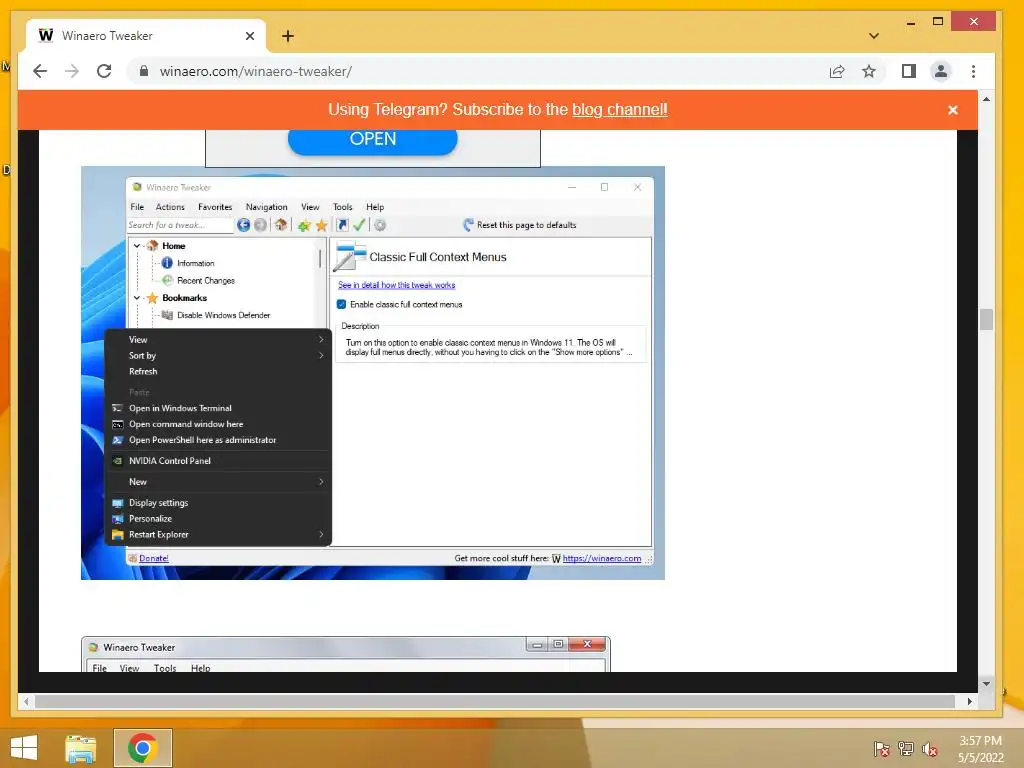Expand the Restart Explorer submenu
Screen dimensions: 1024x768
tap(218, 535)
